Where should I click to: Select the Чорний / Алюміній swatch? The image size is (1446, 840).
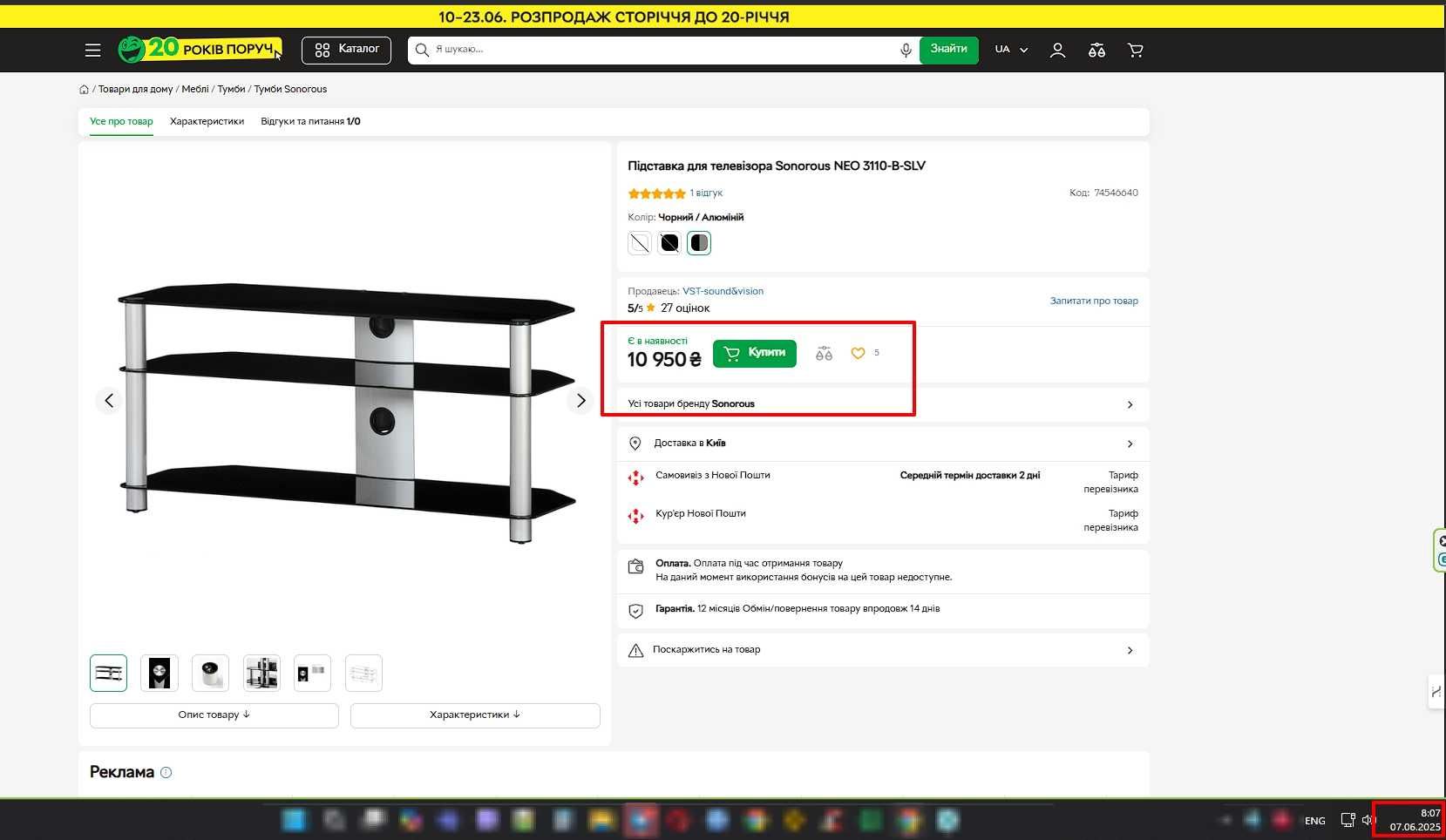coord(699,243)
